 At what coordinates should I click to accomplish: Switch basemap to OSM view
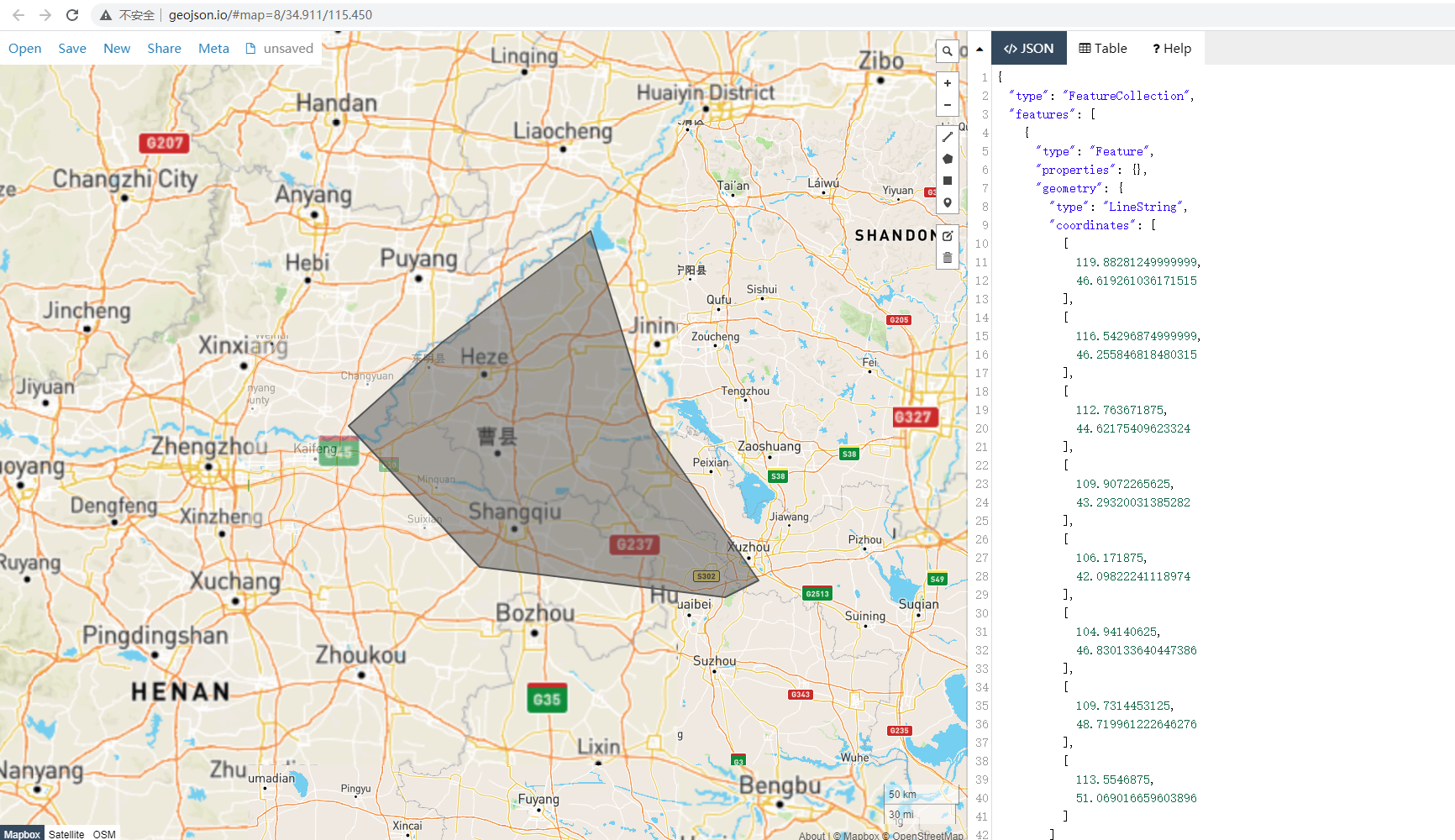pyautogui.click(x=104, y=834)
